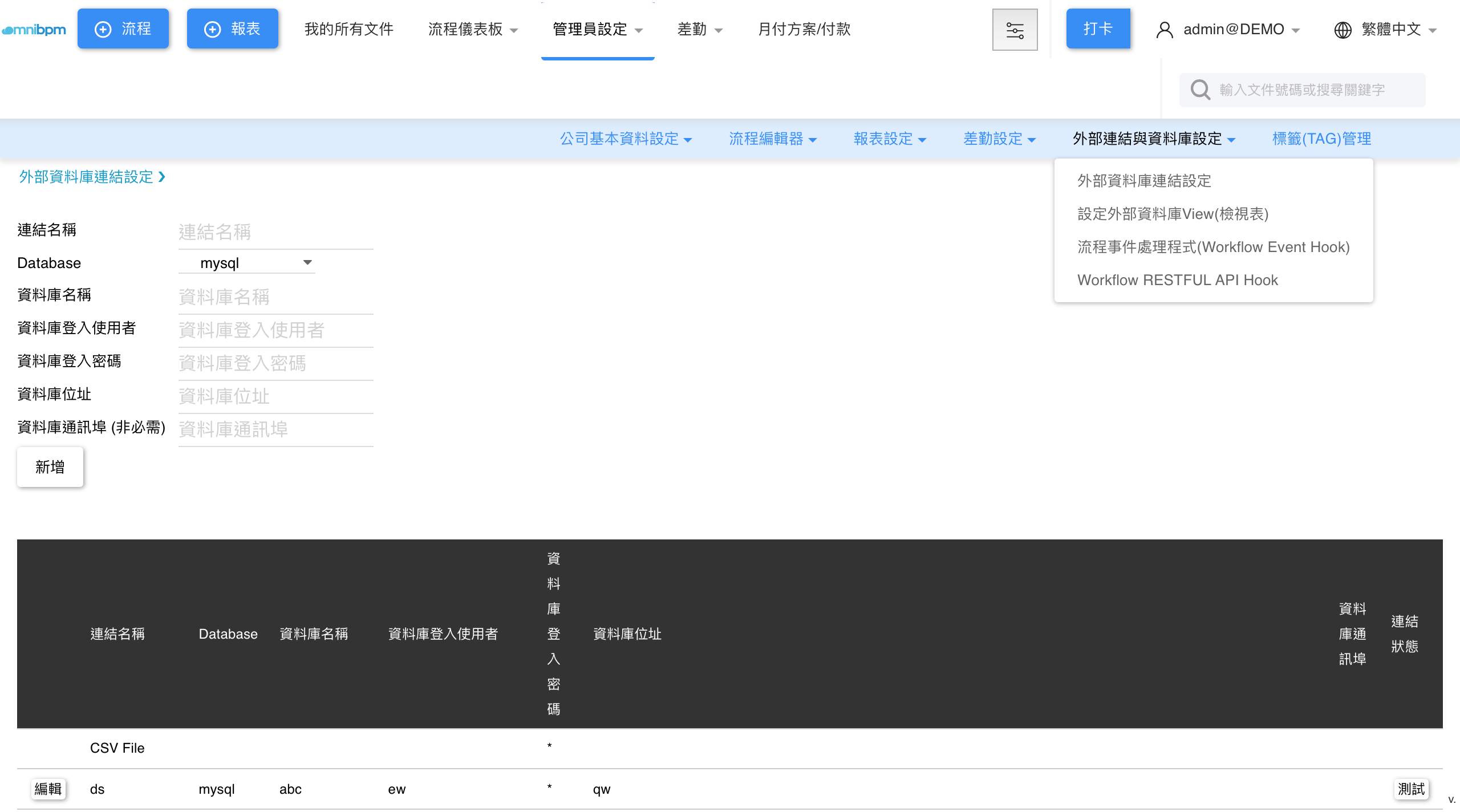
Task: Click 測試 to test ds connection
Action: 1411,789
